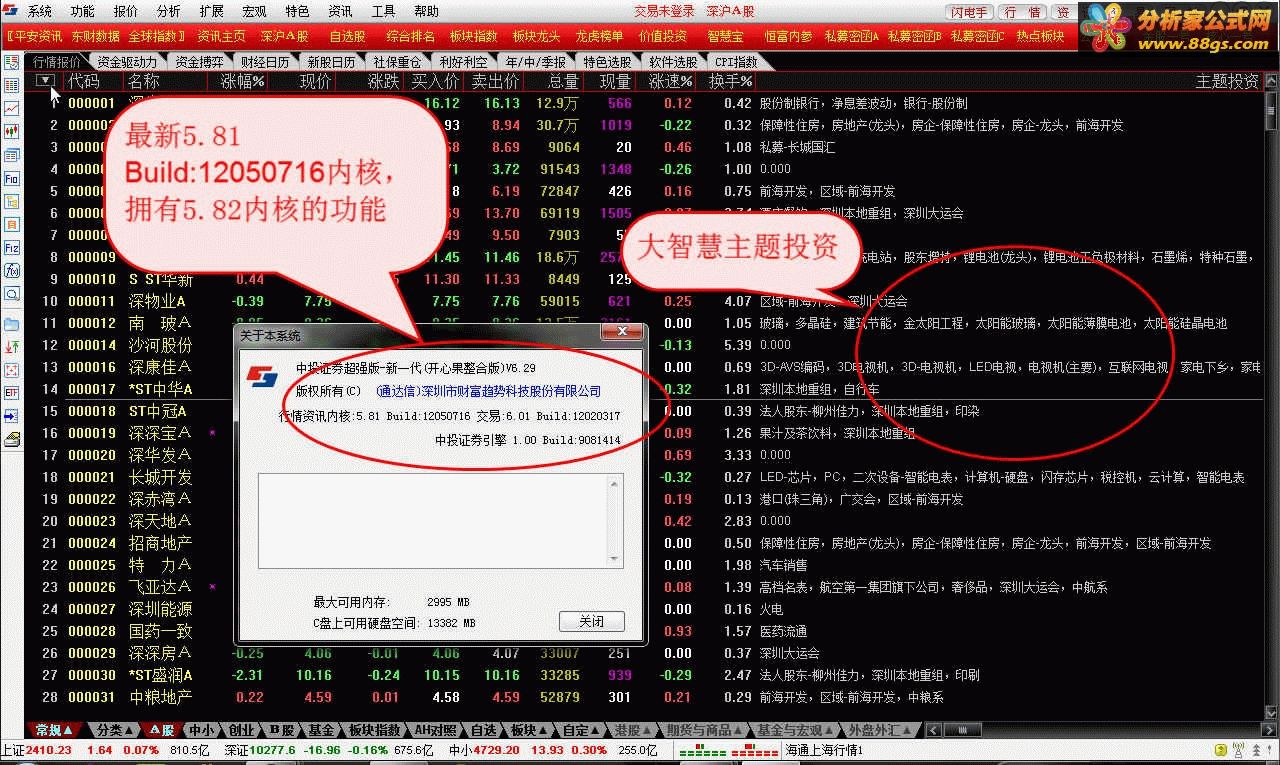1280x765 pixels.
Task: Open the 帮助 menu
Action: (x=426, y=12)
